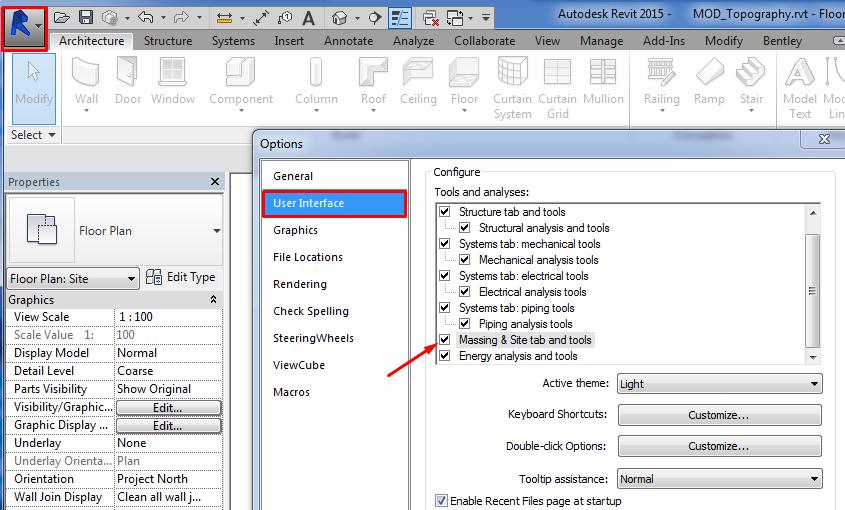The height and width of the screenshot is (510, 845).
Task: Click the Railing tool icon
Action: click(x=661, y=72)
